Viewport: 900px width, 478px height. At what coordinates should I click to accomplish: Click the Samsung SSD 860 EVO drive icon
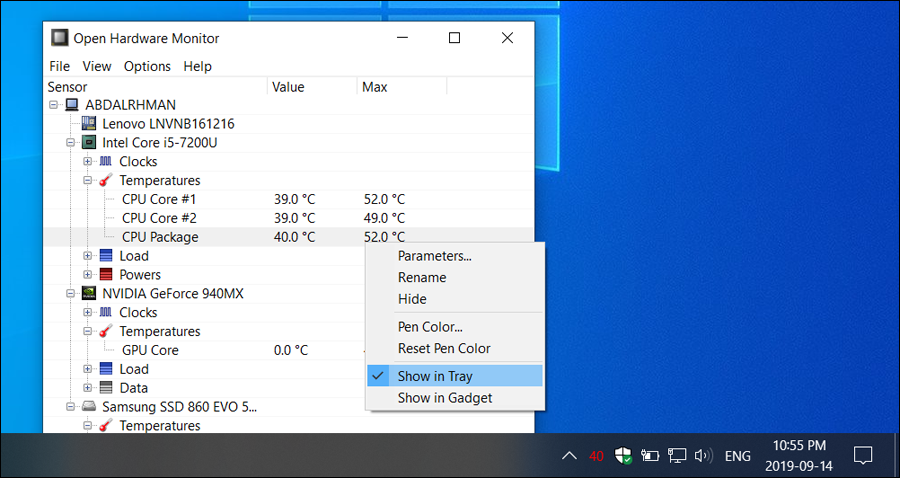(x=89, y=406)
